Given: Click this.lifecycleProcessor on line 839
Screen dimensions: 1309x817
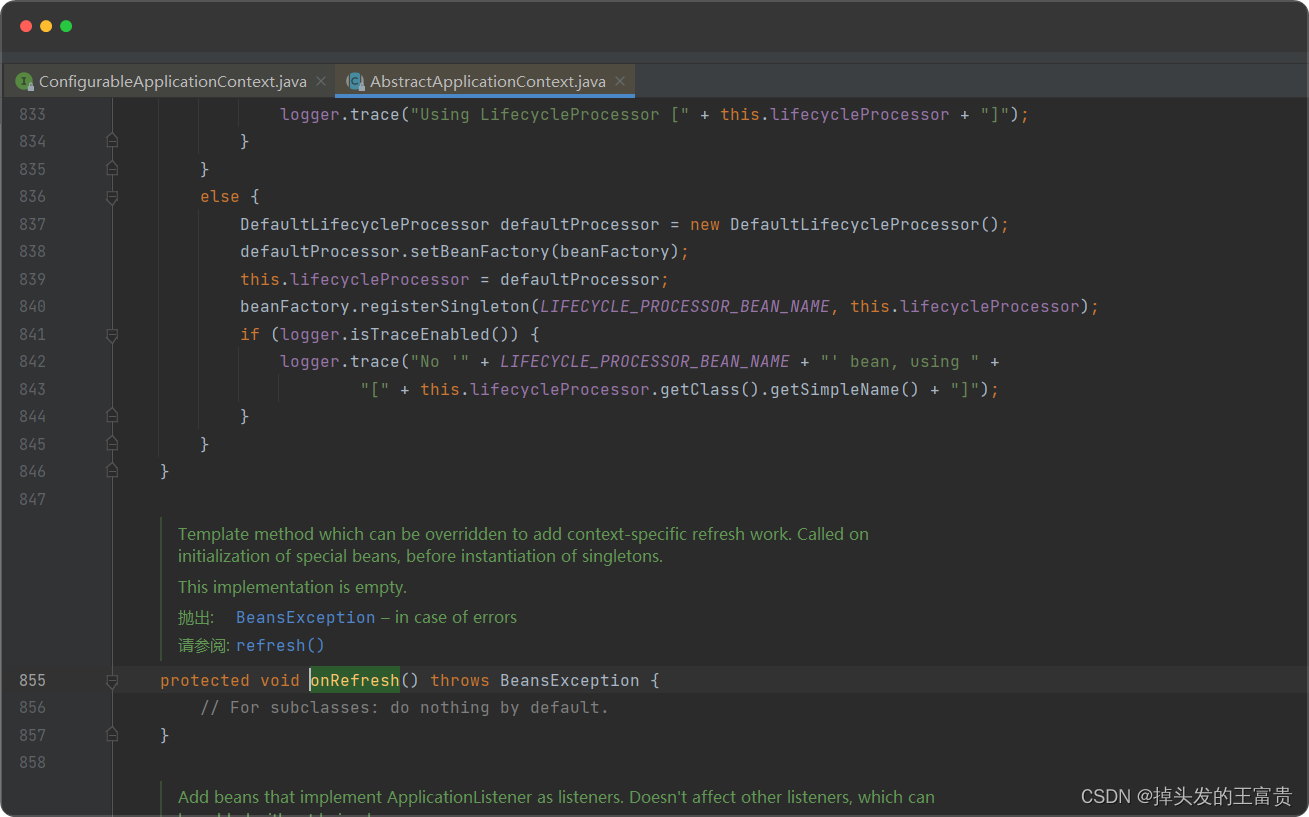Looking at the screenshot, I should point(355,279).
